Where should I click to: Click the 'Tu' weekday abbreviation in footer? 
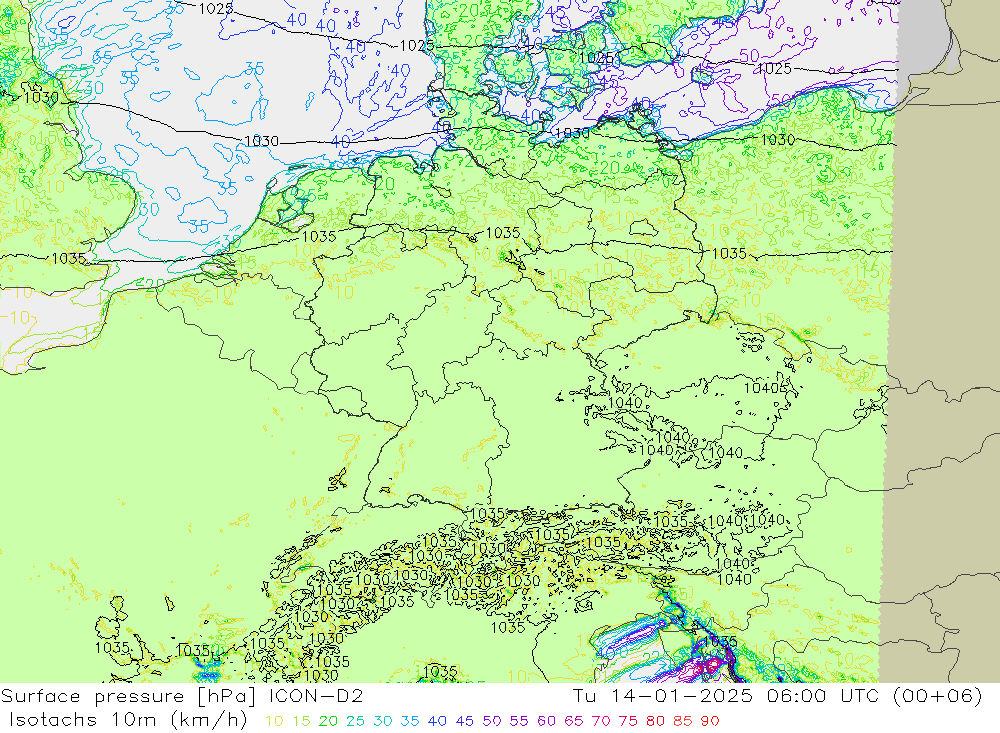coord(585,696)
